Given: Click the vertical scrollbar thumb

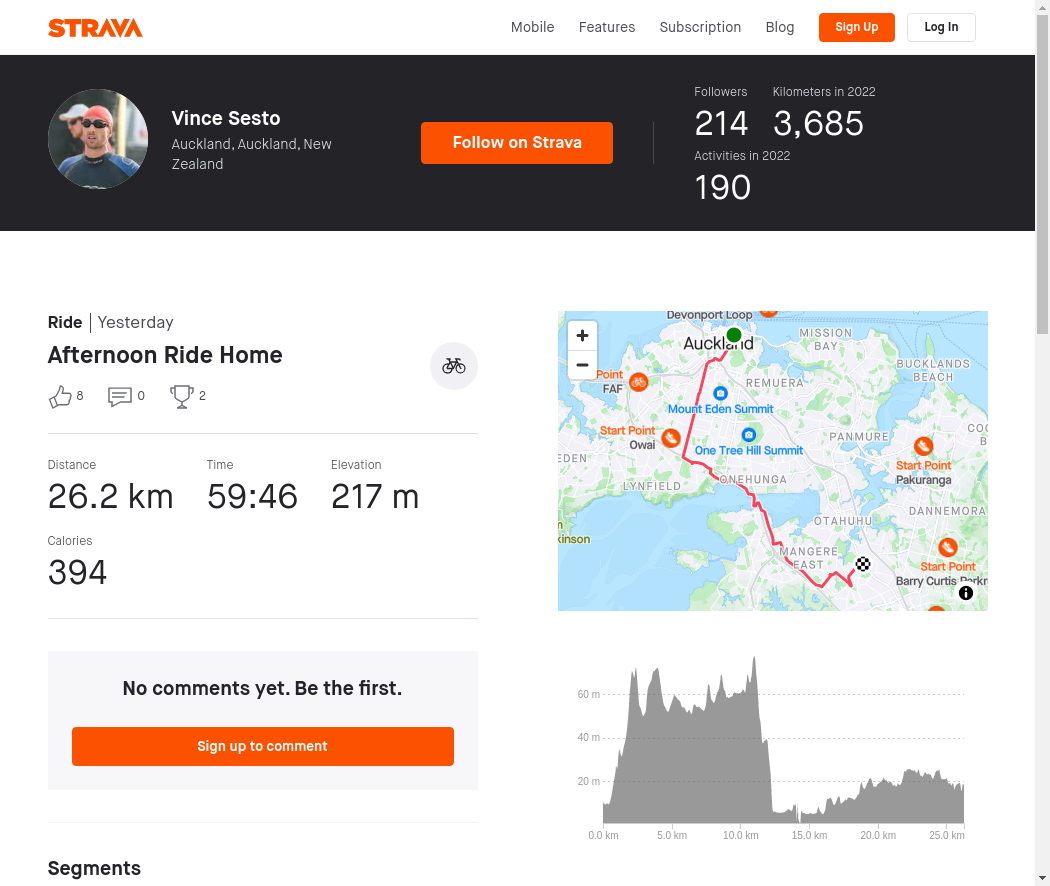Looking at the screenshot, I should (x=1043, y=174).
